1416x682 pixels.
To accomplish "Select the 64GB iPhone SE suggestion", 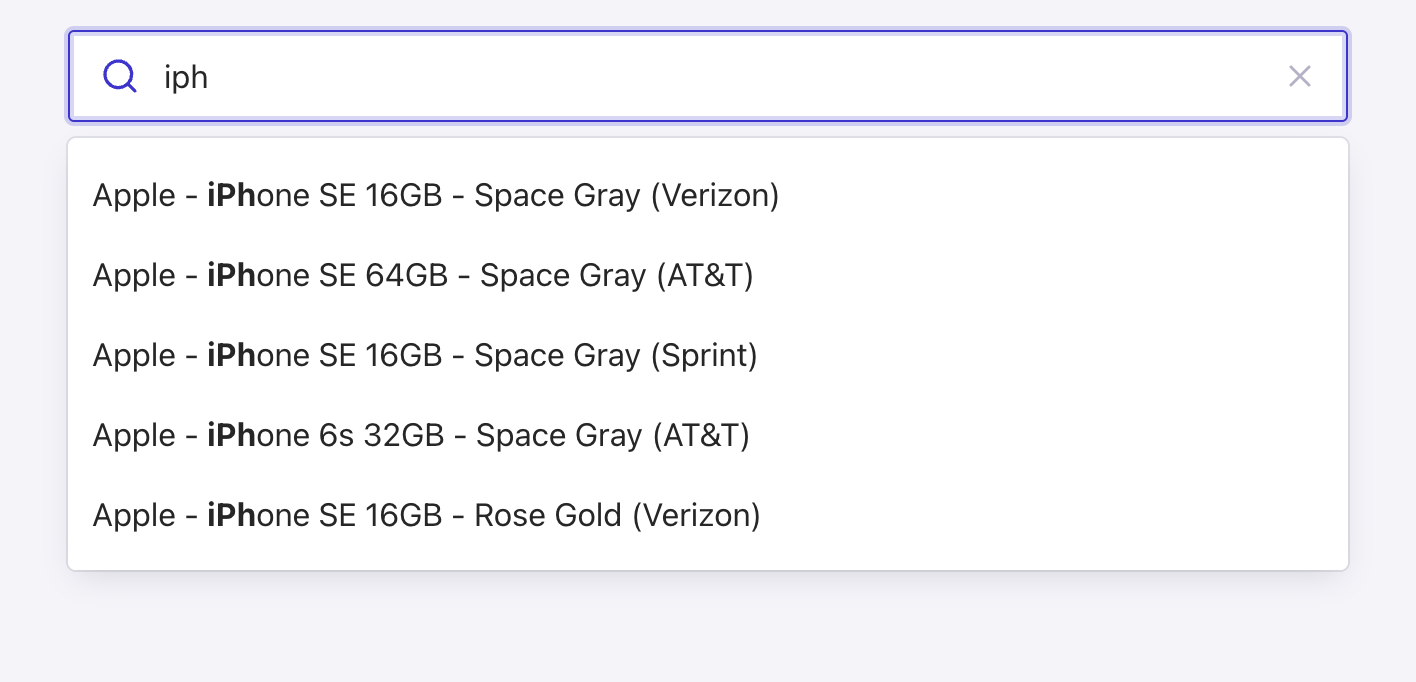I will pyautogui.click(x=423, y=275).
